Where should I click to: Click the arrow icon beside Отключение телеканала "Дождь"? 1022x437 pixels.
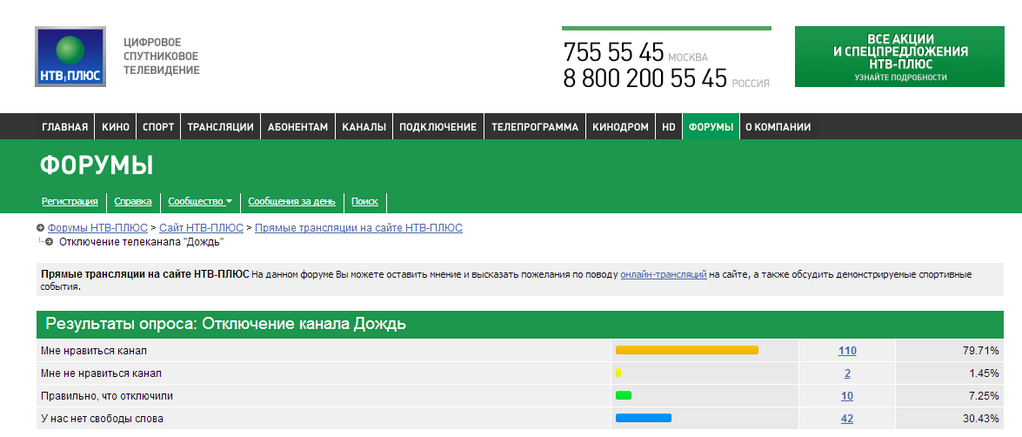click(48, 242)
